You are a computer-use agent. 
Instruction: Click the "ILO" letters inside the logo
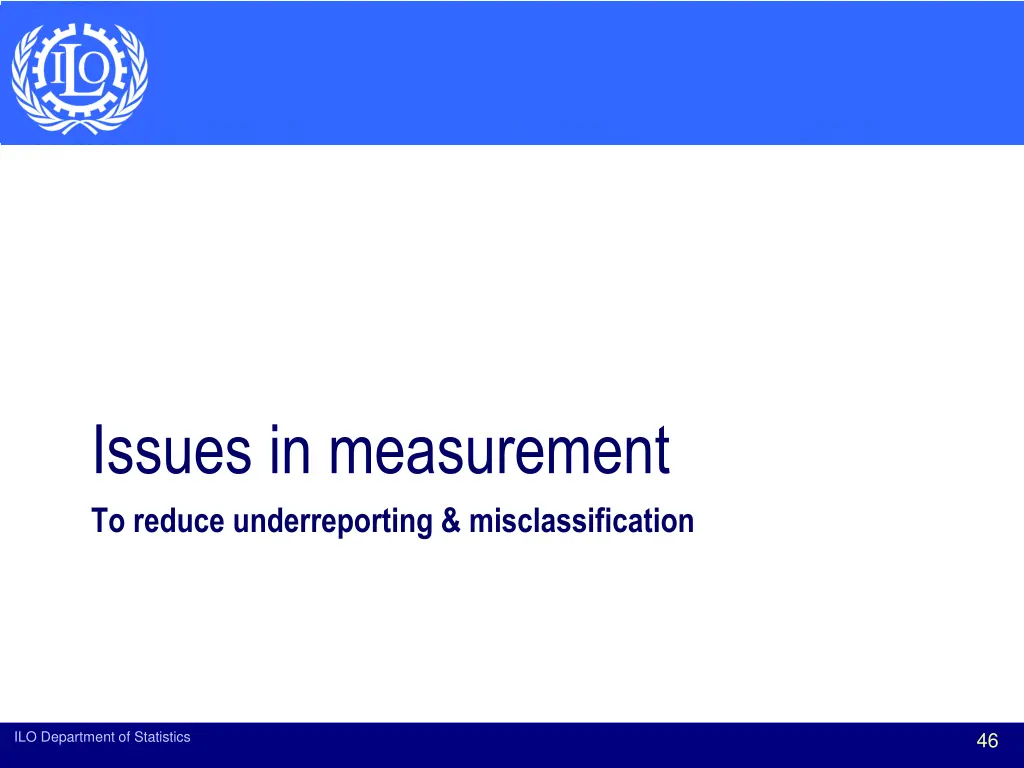pyautogui.click(x=78, y=70)
